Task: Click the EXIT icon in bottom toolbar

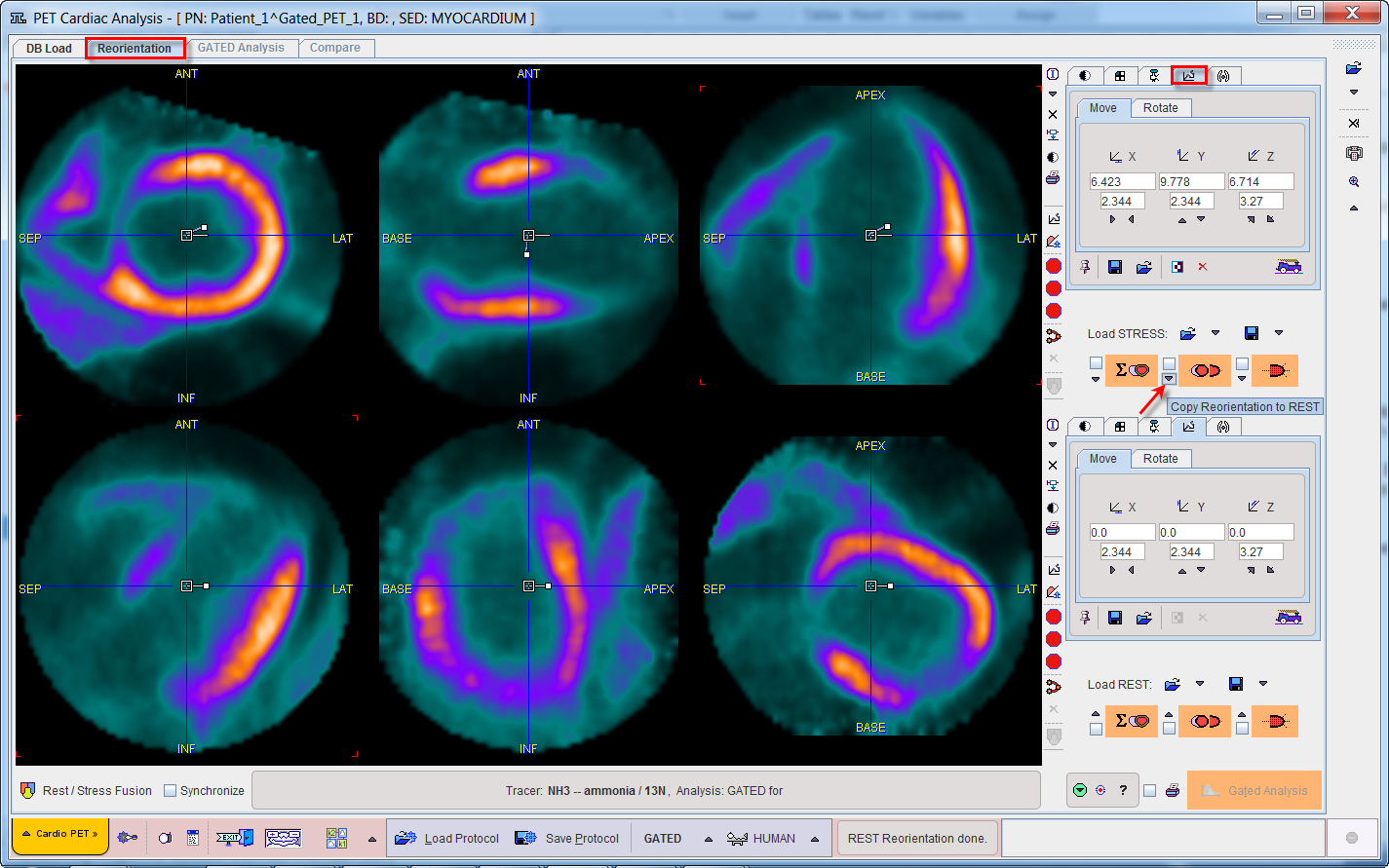Action: pos(235,838)
